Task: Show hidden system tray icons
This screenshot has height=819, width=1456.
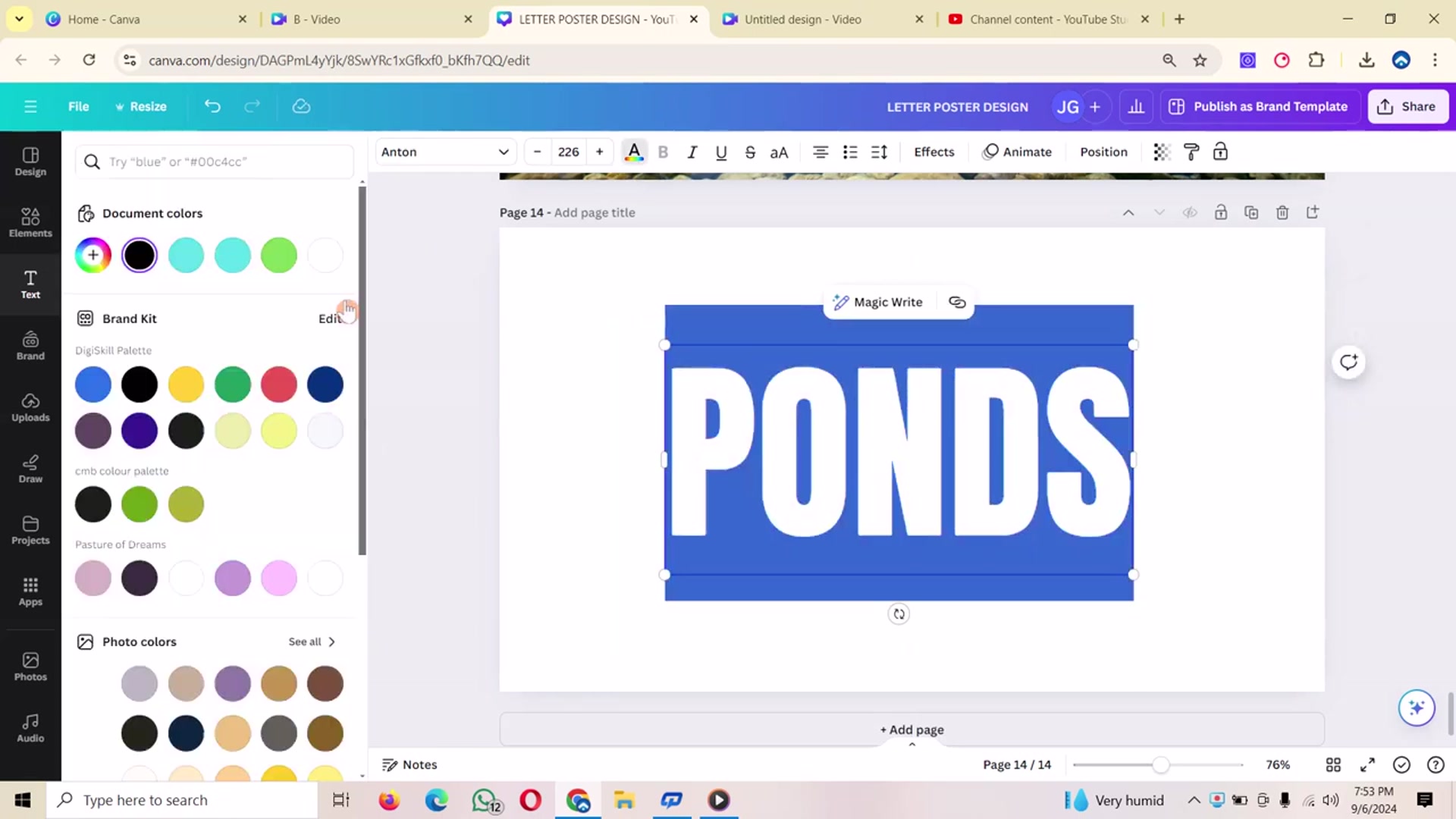Action: (1194, 800)
